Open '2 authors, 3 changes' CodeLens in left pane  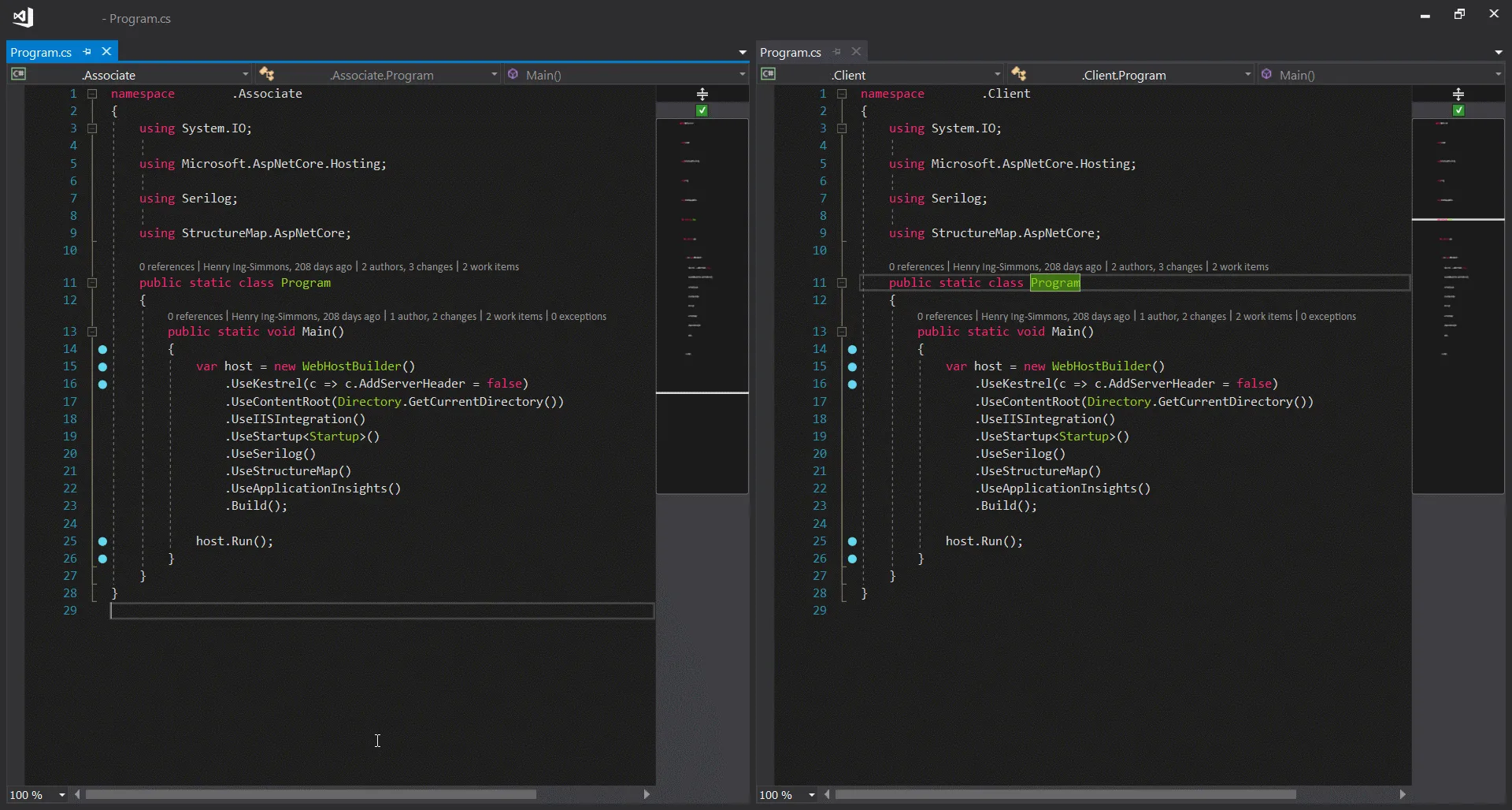coord(407,267)
